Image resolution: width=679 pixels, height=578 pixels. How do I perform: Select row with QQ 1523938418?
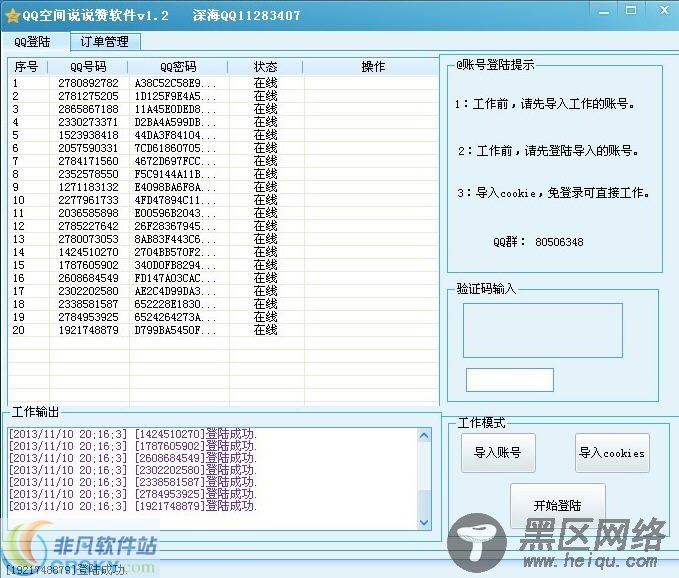pos(223,135)
